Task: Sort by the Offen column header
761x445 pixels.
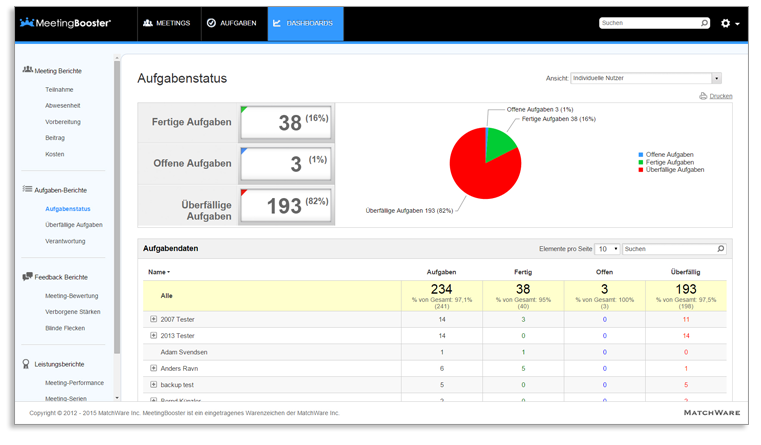Action: tap(604, 272)
